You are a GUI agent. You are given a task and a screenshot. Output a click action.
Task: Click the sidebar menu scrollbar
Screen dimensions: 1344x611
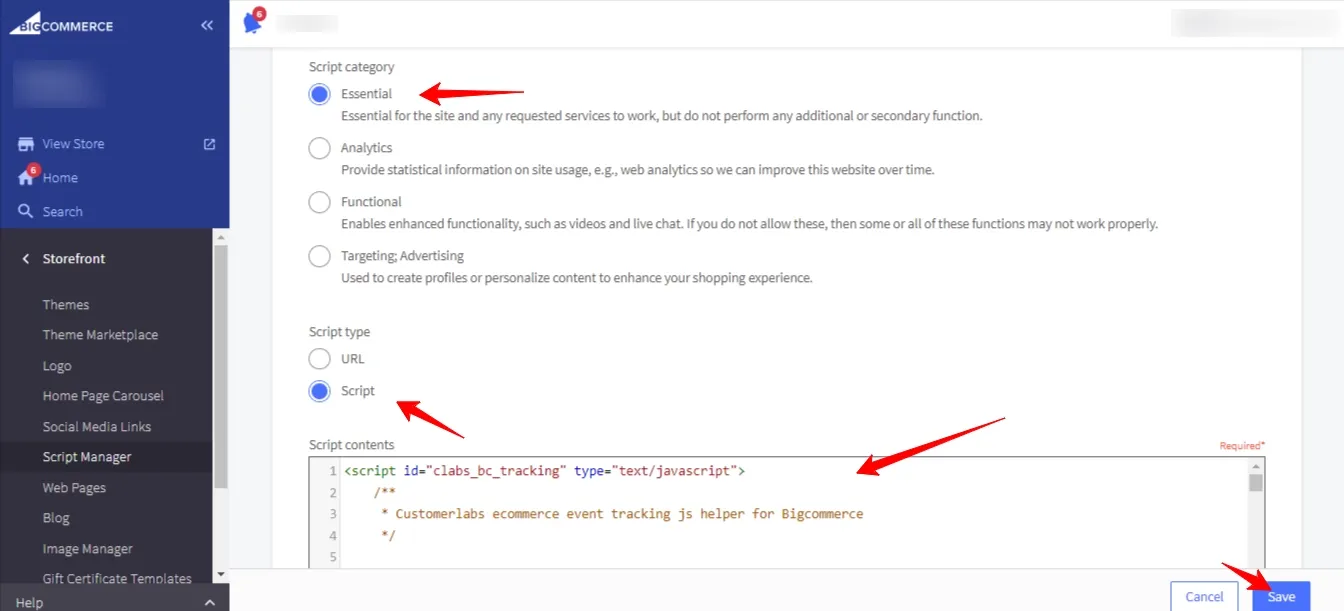[221, 365]
